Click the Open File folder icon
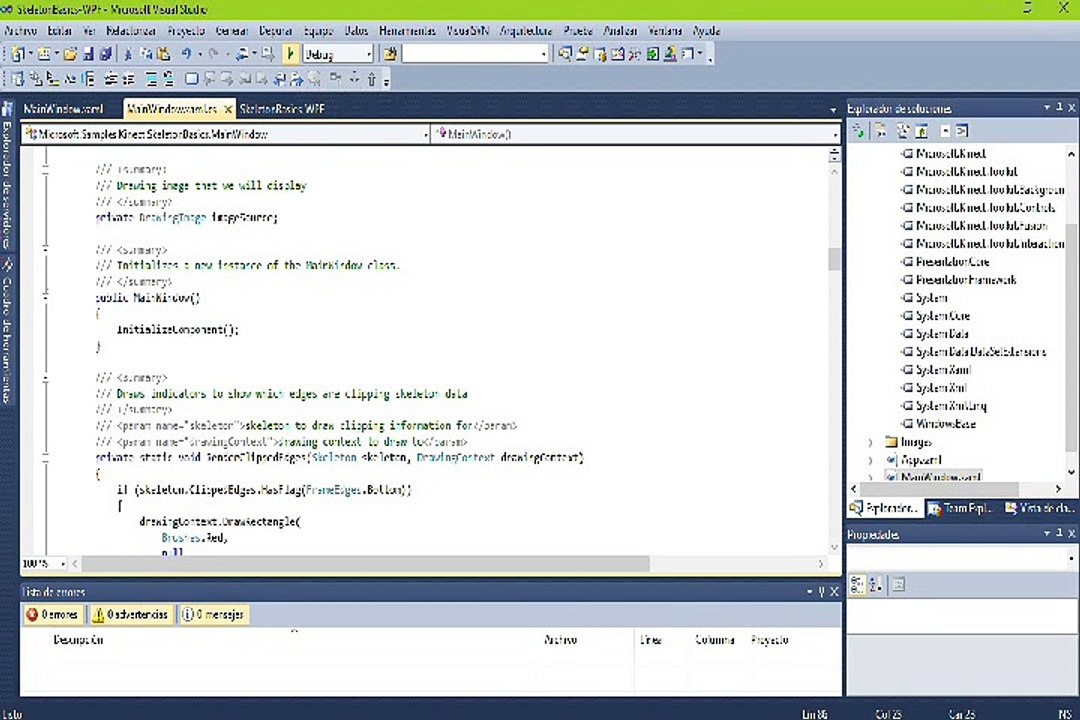The width and height of the screenshot is (1080, 720). pos(71,54)
